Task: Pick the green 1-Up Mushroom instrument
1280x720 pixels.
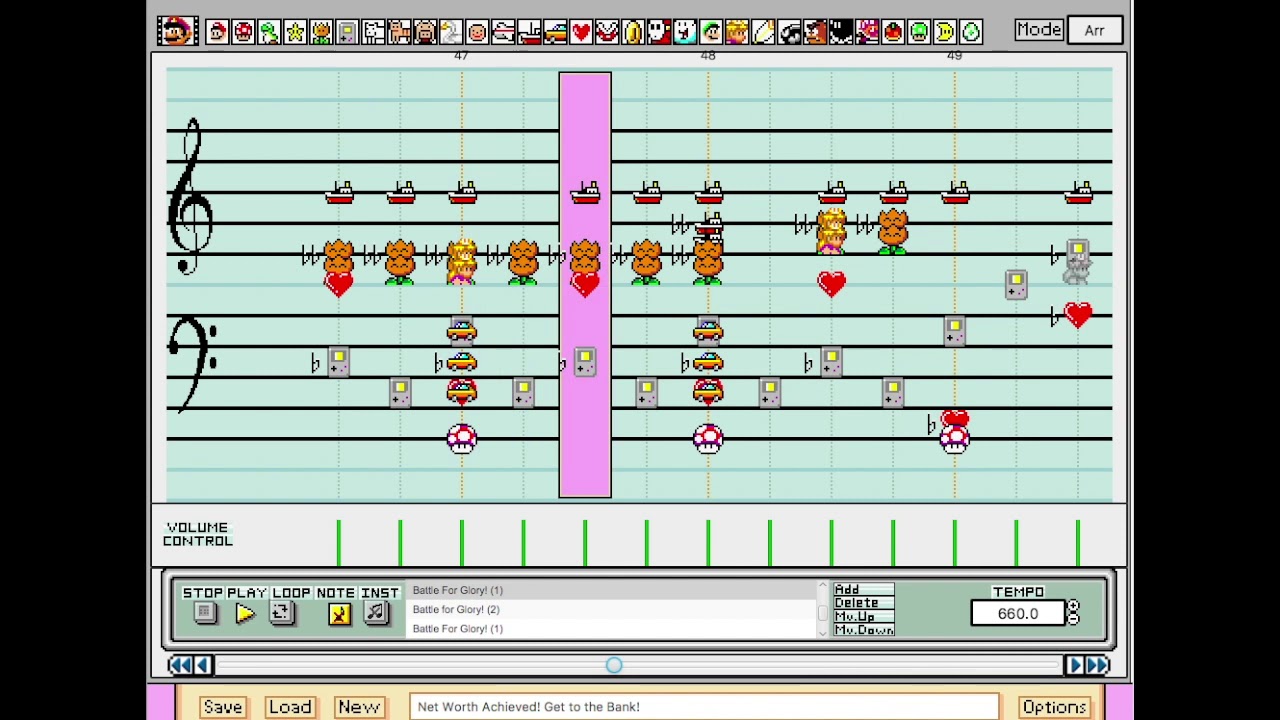Action: (919, 32)
